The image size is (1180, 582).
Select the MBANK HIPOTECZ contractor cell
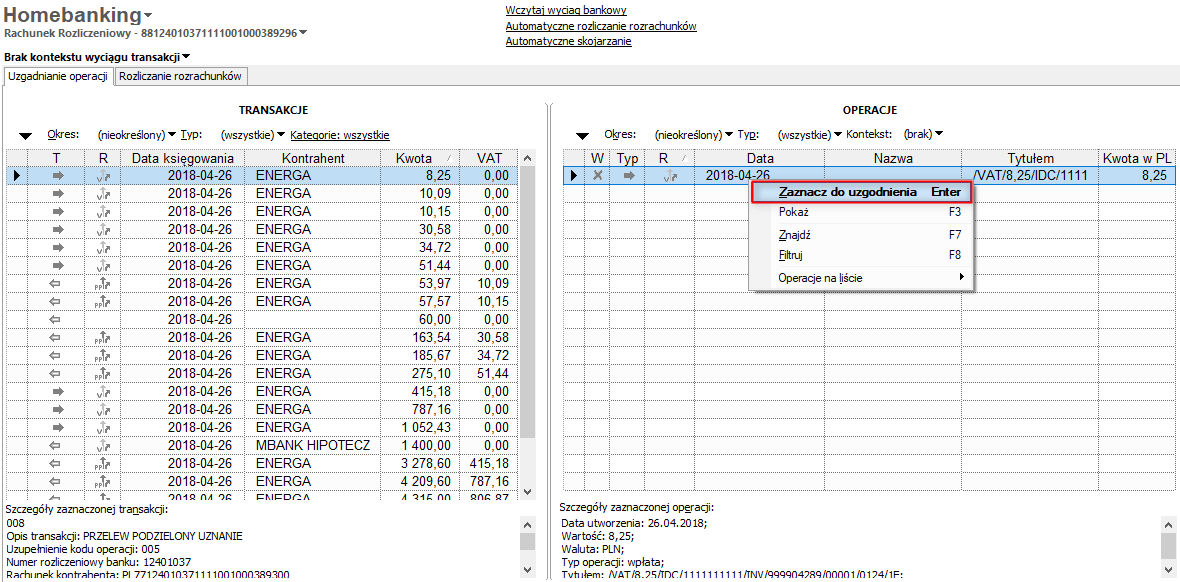[x=313, y=446]
